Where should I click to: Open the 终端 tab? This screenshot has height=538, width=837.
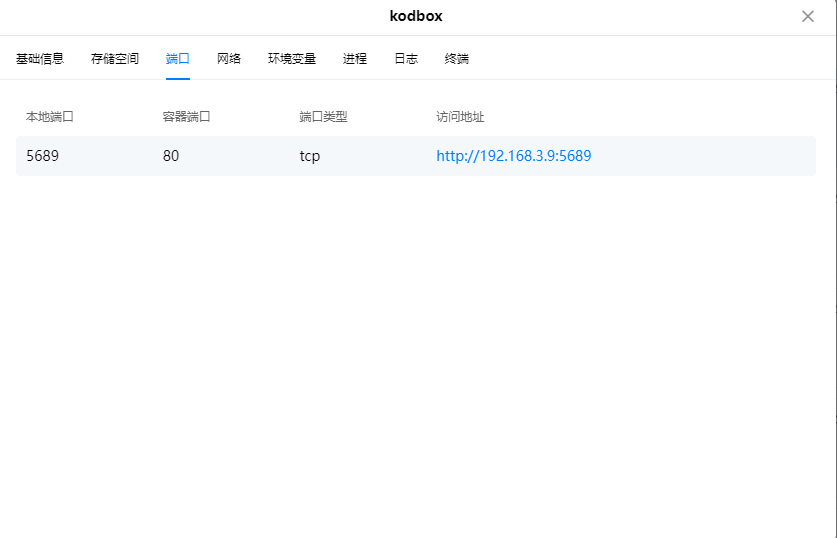(x=457, y=59)
